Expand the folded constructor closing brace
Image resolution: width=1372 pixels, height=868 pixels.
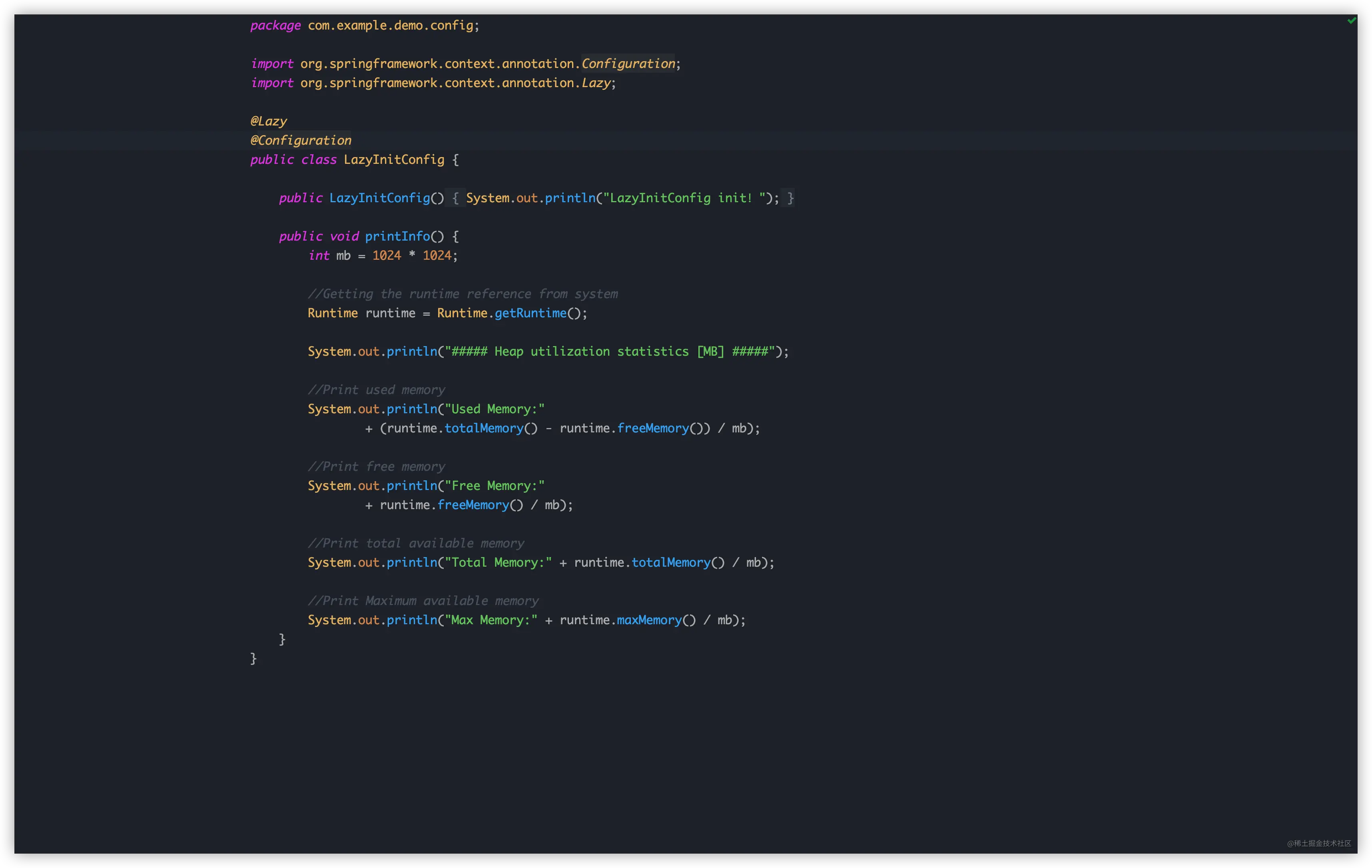[x=790, y=198]
